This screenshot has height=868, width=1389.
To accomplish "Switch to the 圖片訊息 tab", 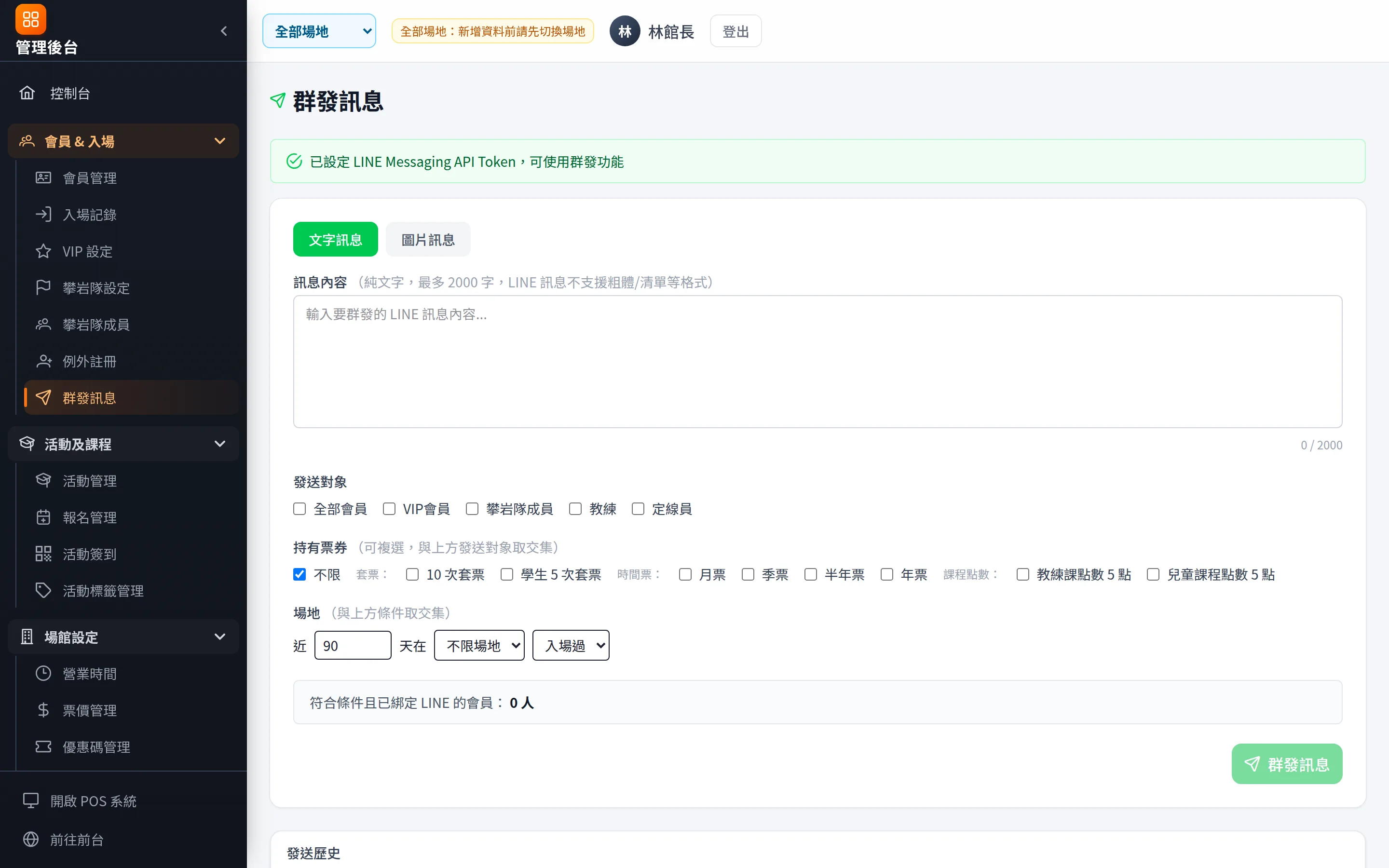I will pyautogui.click(x=428, y=239).
